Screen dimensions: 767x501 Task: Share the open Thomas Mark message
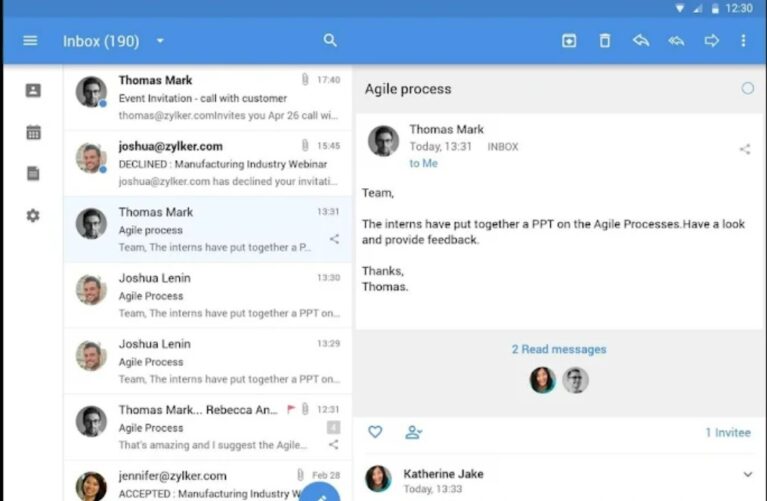[745, 149]
